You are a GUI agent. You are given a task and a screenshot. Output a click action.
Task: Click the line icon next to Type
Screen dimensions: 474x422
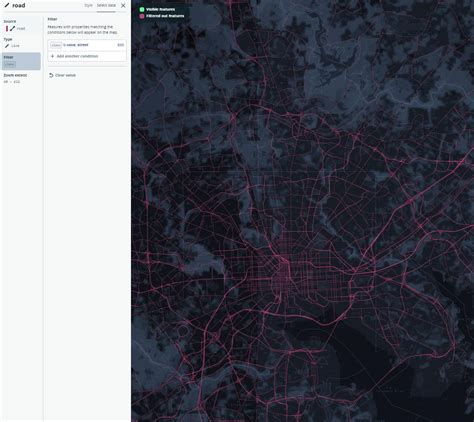6,46
